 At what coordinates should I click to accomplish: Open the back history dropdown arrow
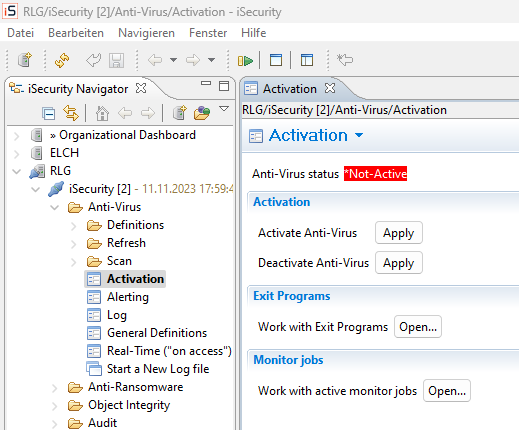(173, 60)
